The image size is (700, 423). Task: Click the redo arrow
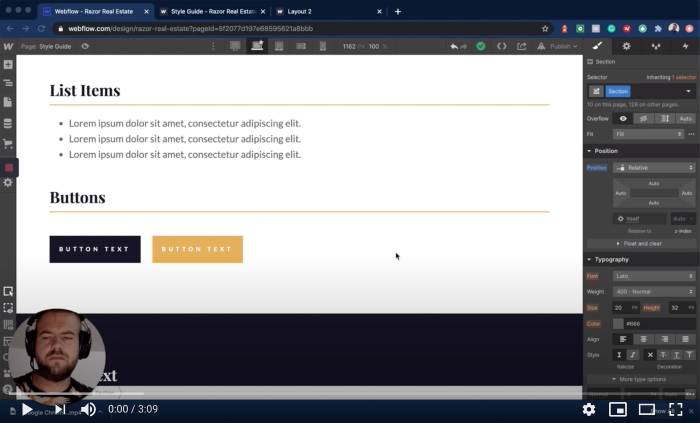[x=463, y=46]
